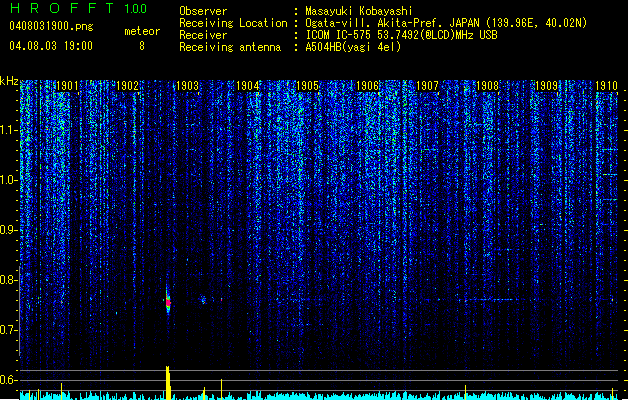The width and height of the screenshot is (629, 400).
Task: Click the meteor label in the header
Action: point(142,31)
